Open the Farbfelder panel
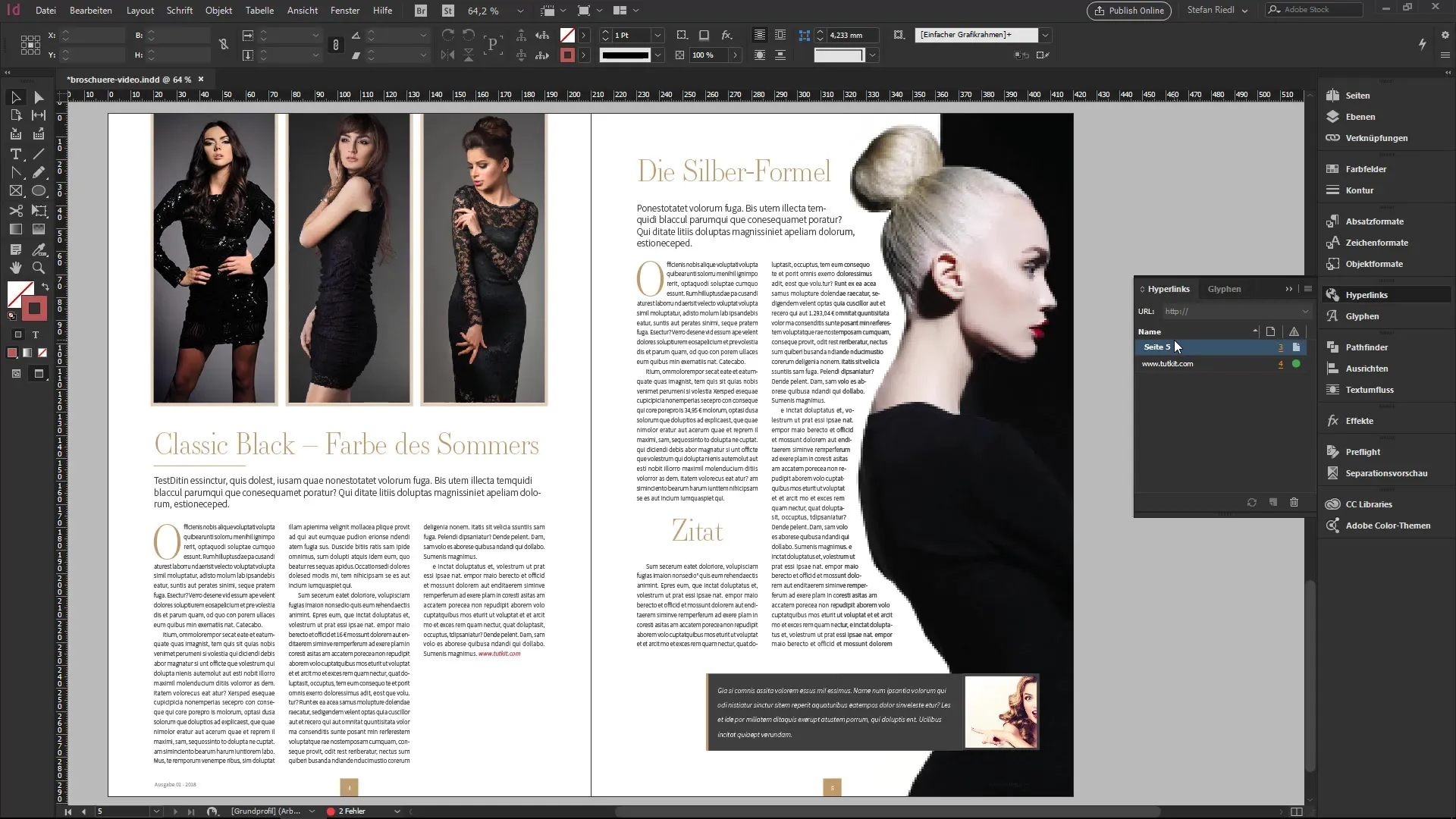Screen dimensions: 1456x819 [x=1366, y=169]
